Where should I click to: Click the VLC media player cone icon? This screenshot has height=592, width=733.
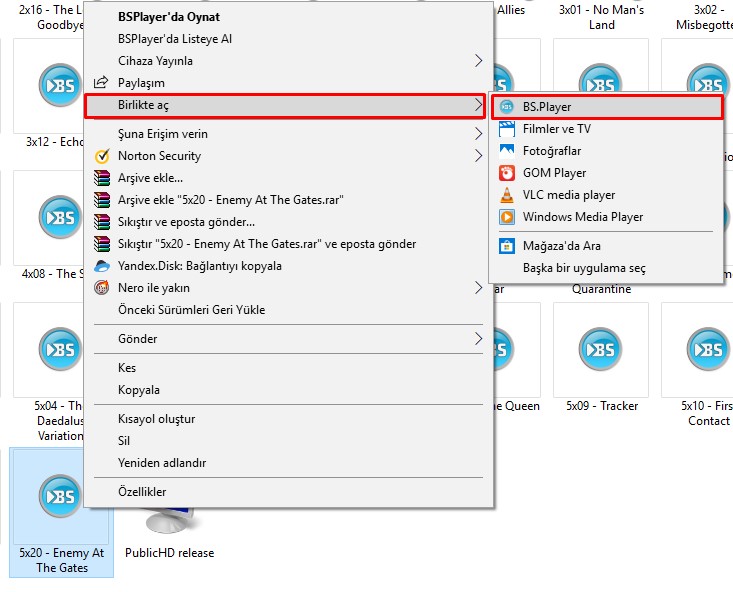[506, 195]
